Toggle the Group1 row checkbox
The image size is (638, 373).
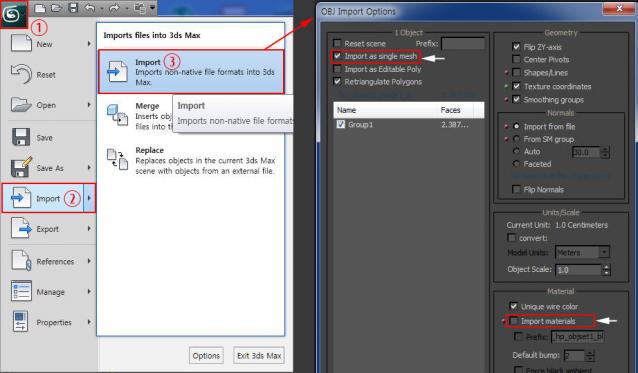click(x=341, y=124)
